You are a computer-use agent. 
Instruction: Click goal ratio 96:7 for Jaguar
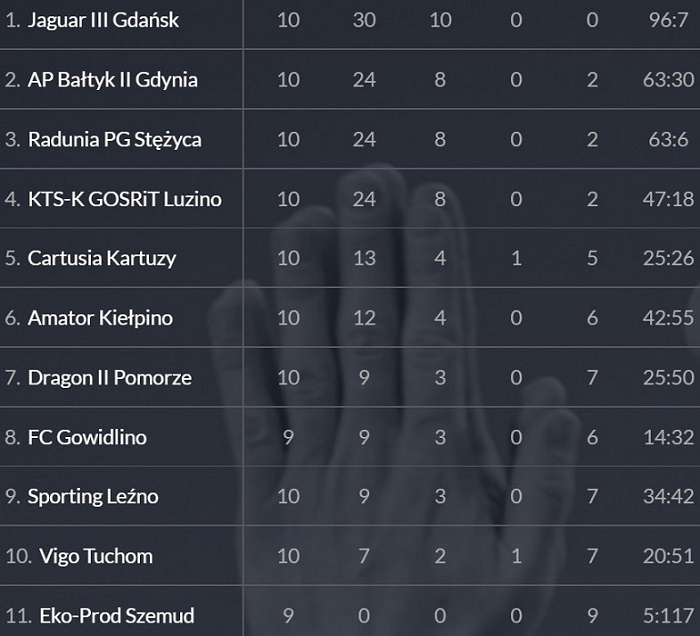point(668,20)
